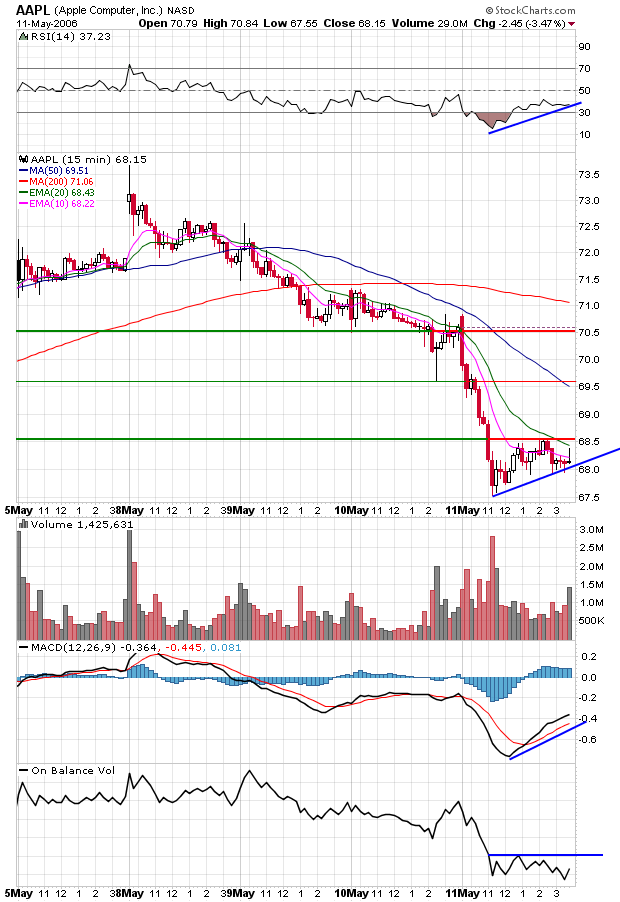Click the 70.5 price axis label
Viewport: 620px width, 902px height.
tap(588, 333)
